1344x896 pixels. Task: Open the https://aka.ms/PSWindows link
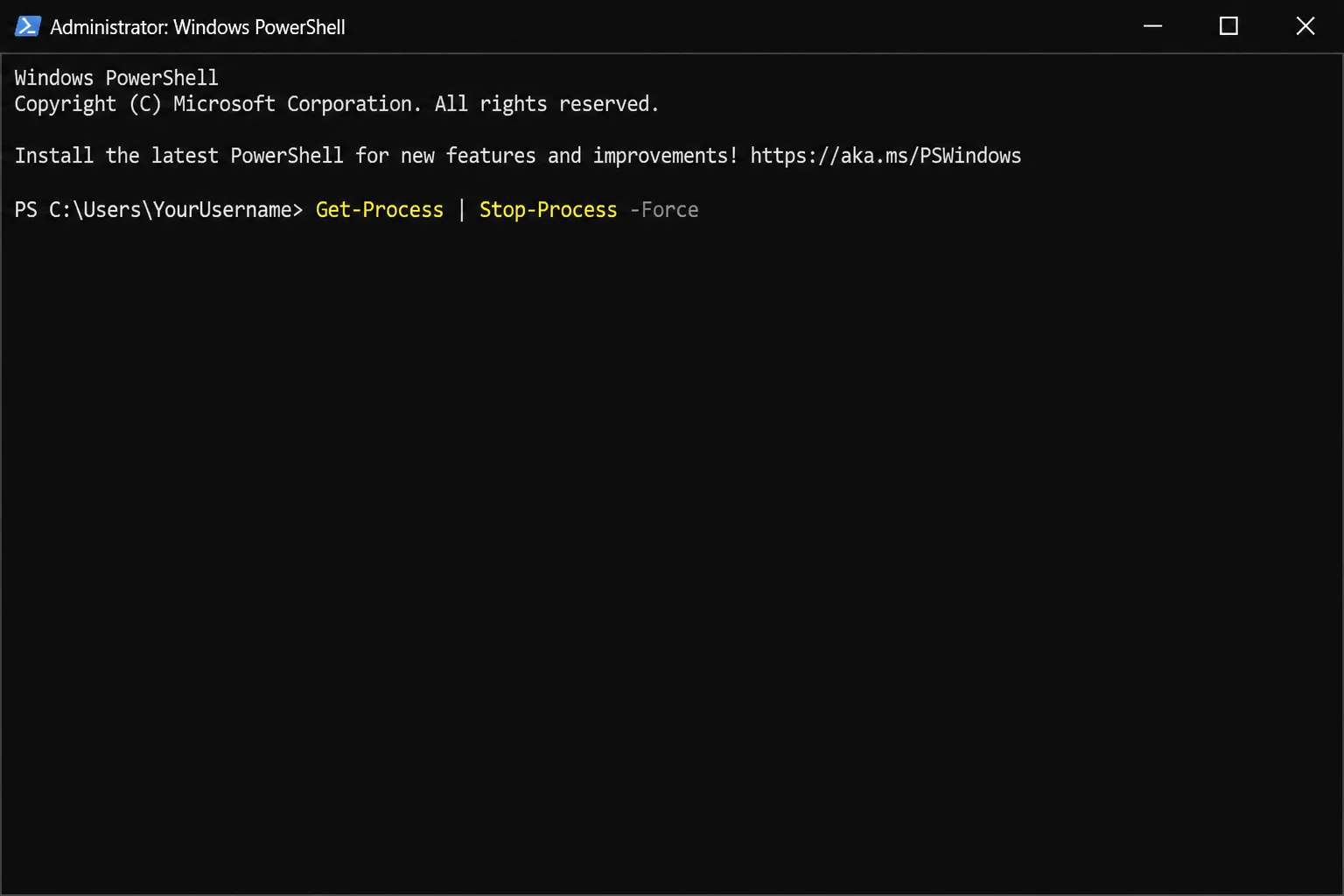tap(885, 156)
